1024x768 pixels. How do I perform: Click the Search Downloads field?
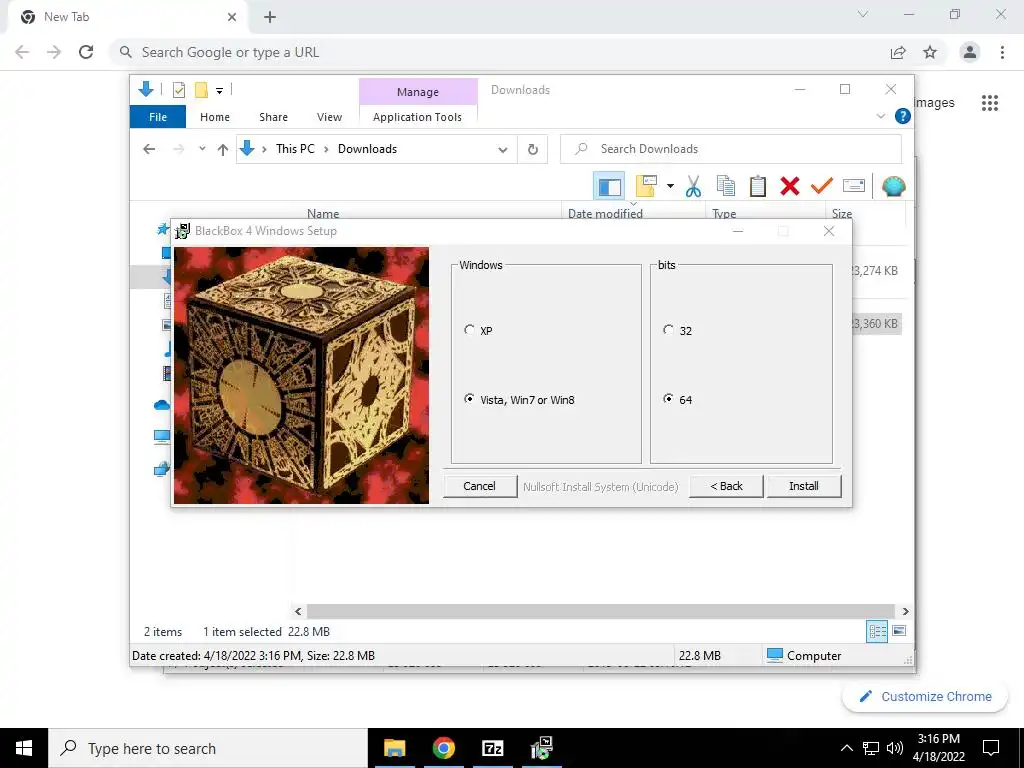[x=731, y=149]
